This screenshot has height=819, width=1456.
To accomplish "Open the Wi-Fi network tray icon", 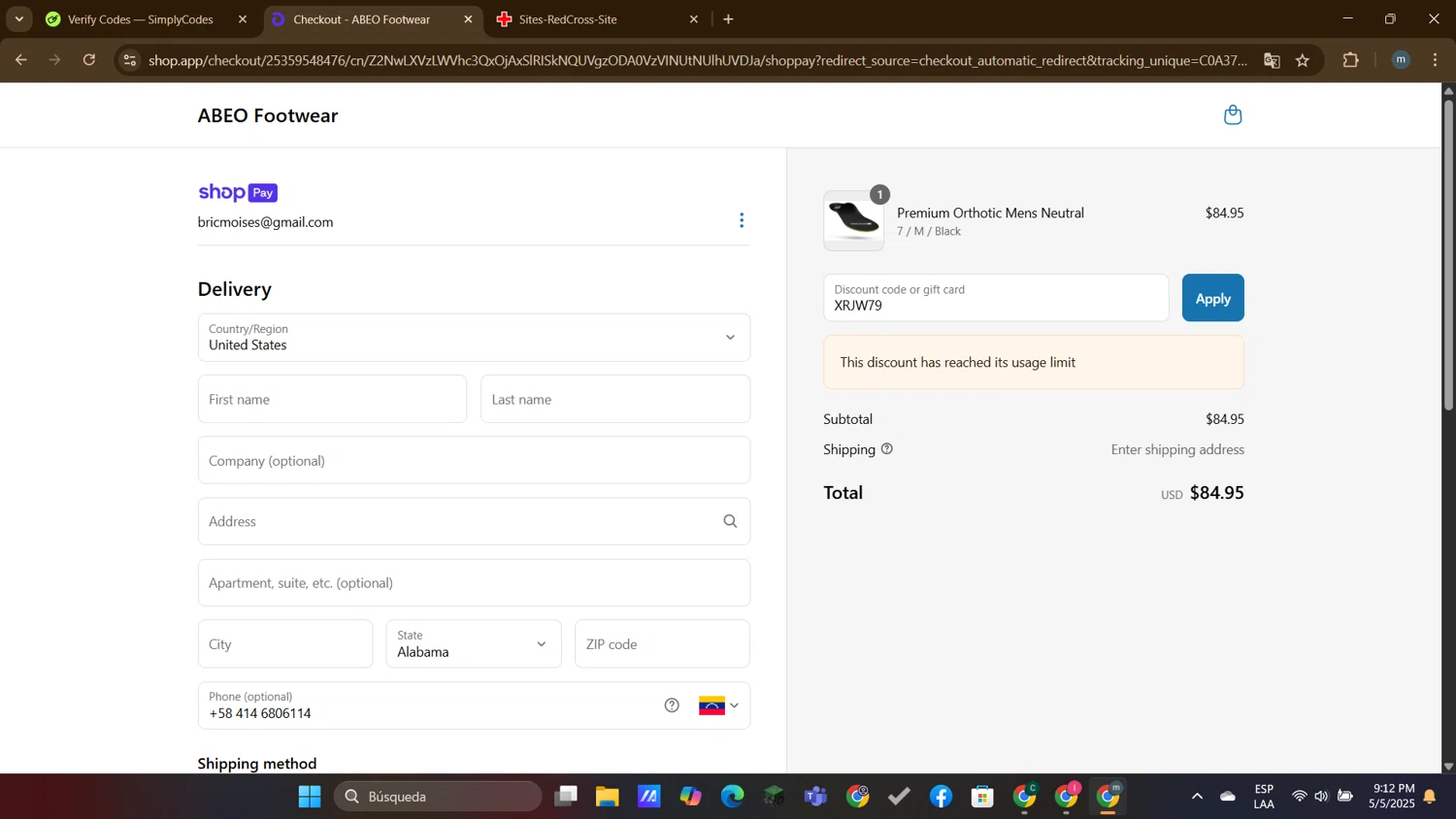I will click(1299, 797).
